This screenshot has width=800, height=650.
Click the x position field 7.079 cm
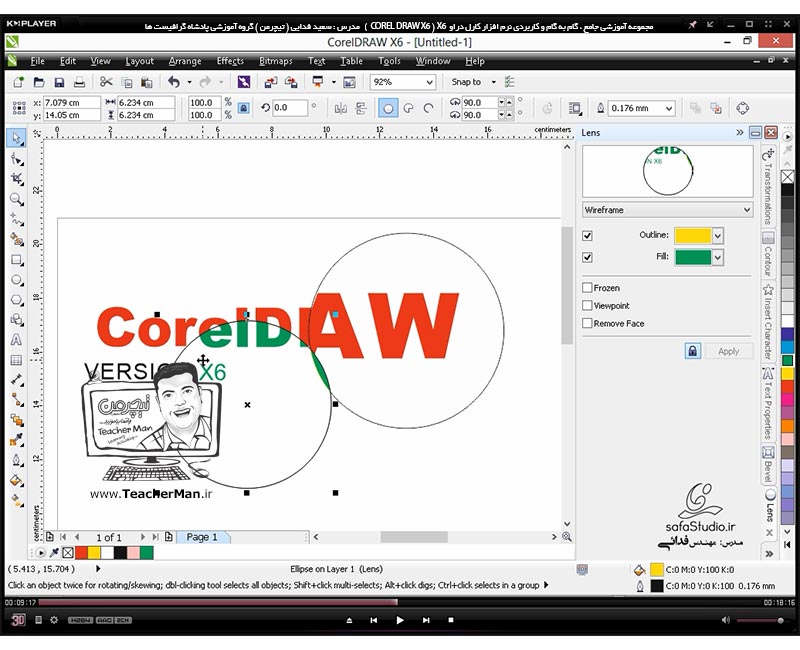(x=71, y=103)
